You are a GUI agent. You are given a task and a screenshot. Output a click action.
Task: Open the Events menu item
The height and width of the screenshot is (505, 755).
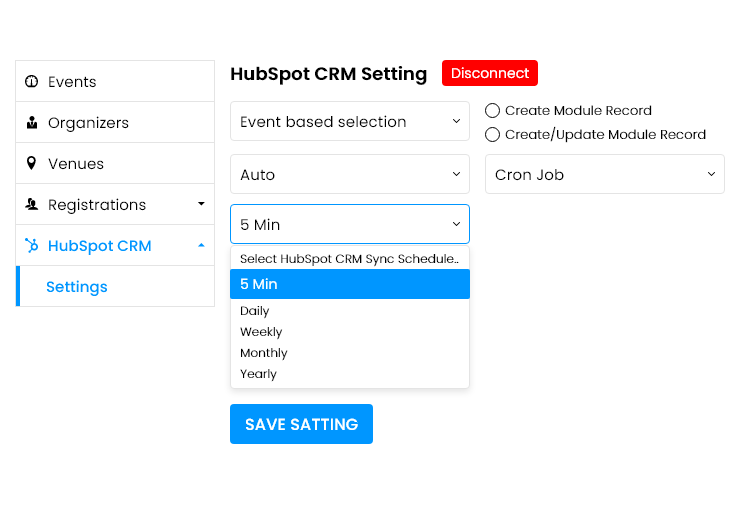(115, 81)
